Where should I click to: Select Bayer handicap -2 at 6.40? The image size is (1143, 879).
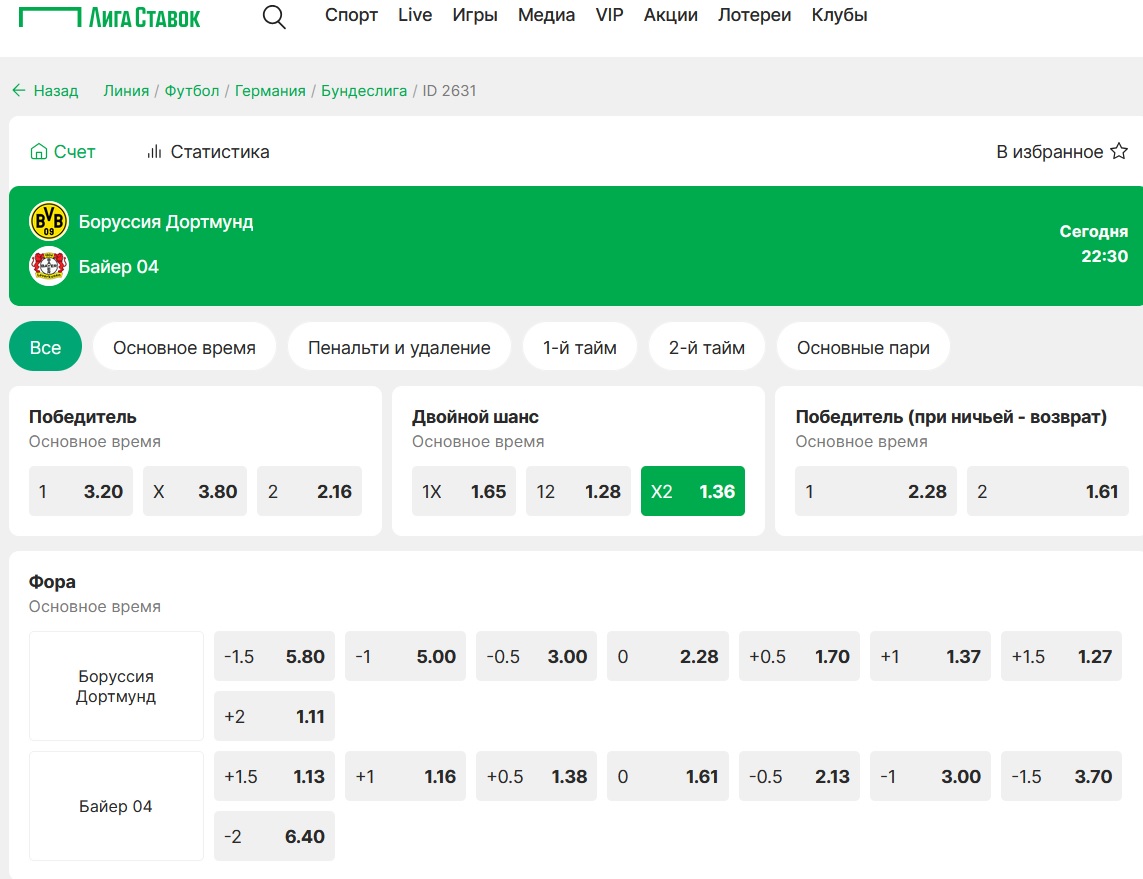pyautogui.click(x=274, y=836)
